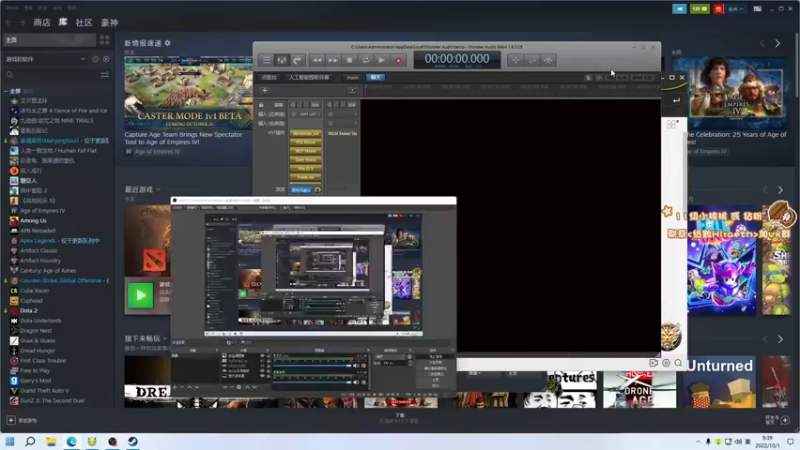Select Cuphead in the library list
The width and height of the screenshot is (800, 450).
[x=31, y=301]
